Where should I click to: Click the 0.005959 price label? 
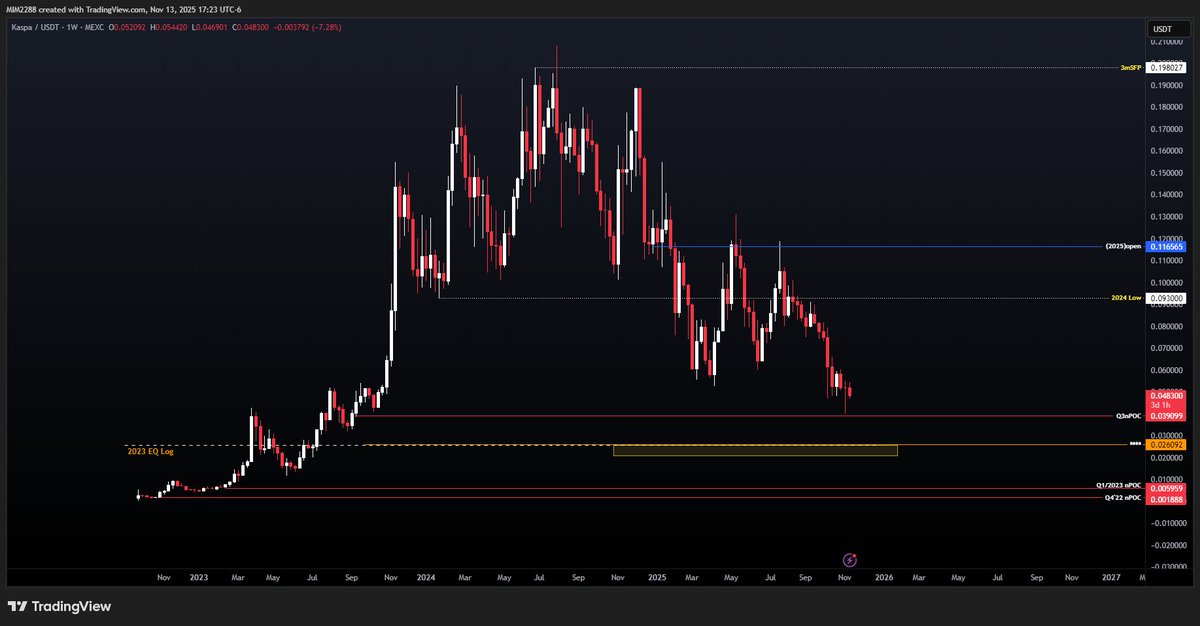pos(1165,488)
